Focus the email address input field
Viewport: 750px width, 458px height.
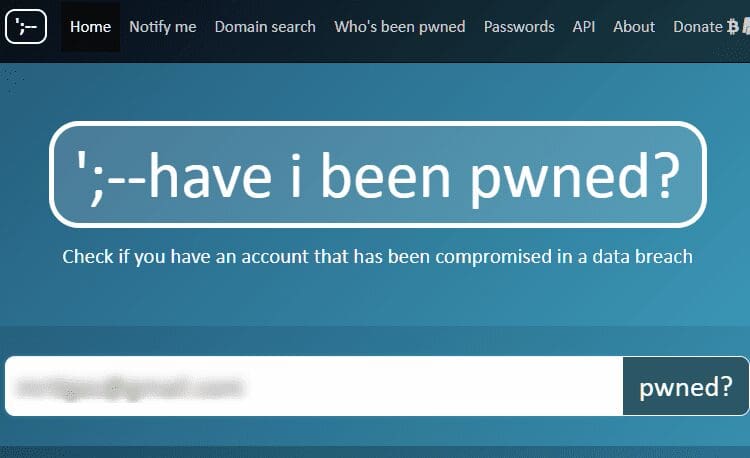tap(314, 386)
